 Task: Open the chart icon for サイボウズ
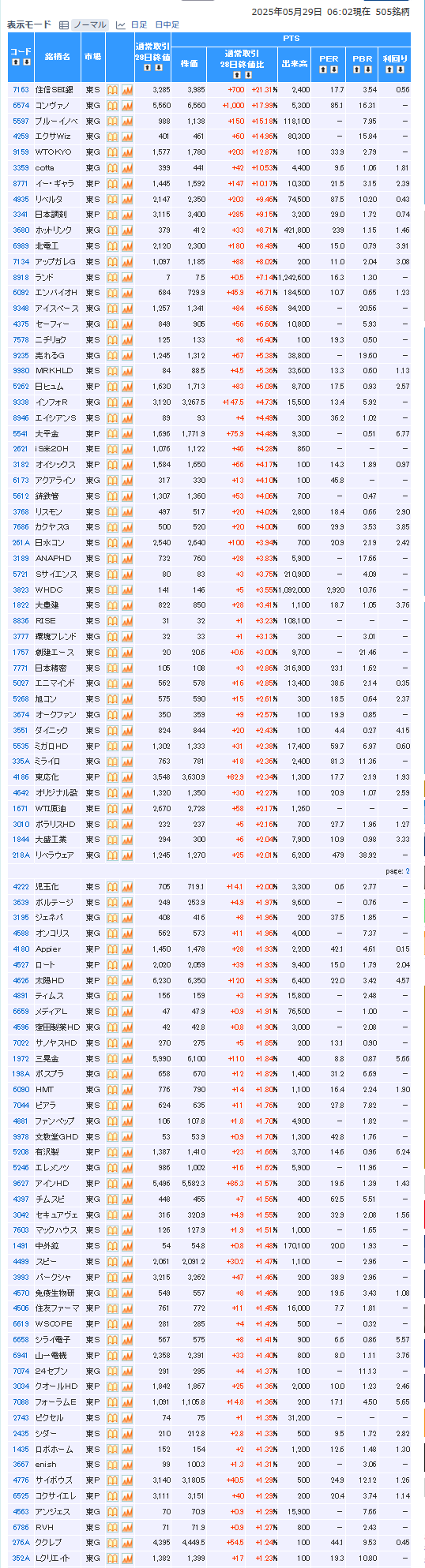127,1480
